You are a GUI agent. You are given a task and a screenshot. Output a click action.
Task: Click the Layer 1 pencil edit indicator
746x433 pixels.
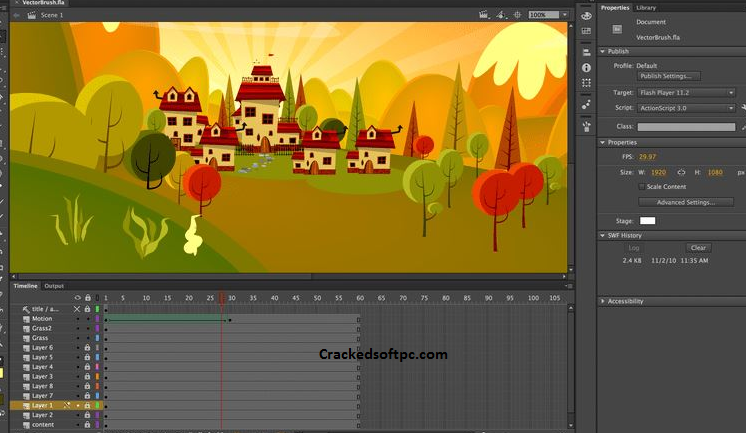pyautogui.click(x=67, y=405)
